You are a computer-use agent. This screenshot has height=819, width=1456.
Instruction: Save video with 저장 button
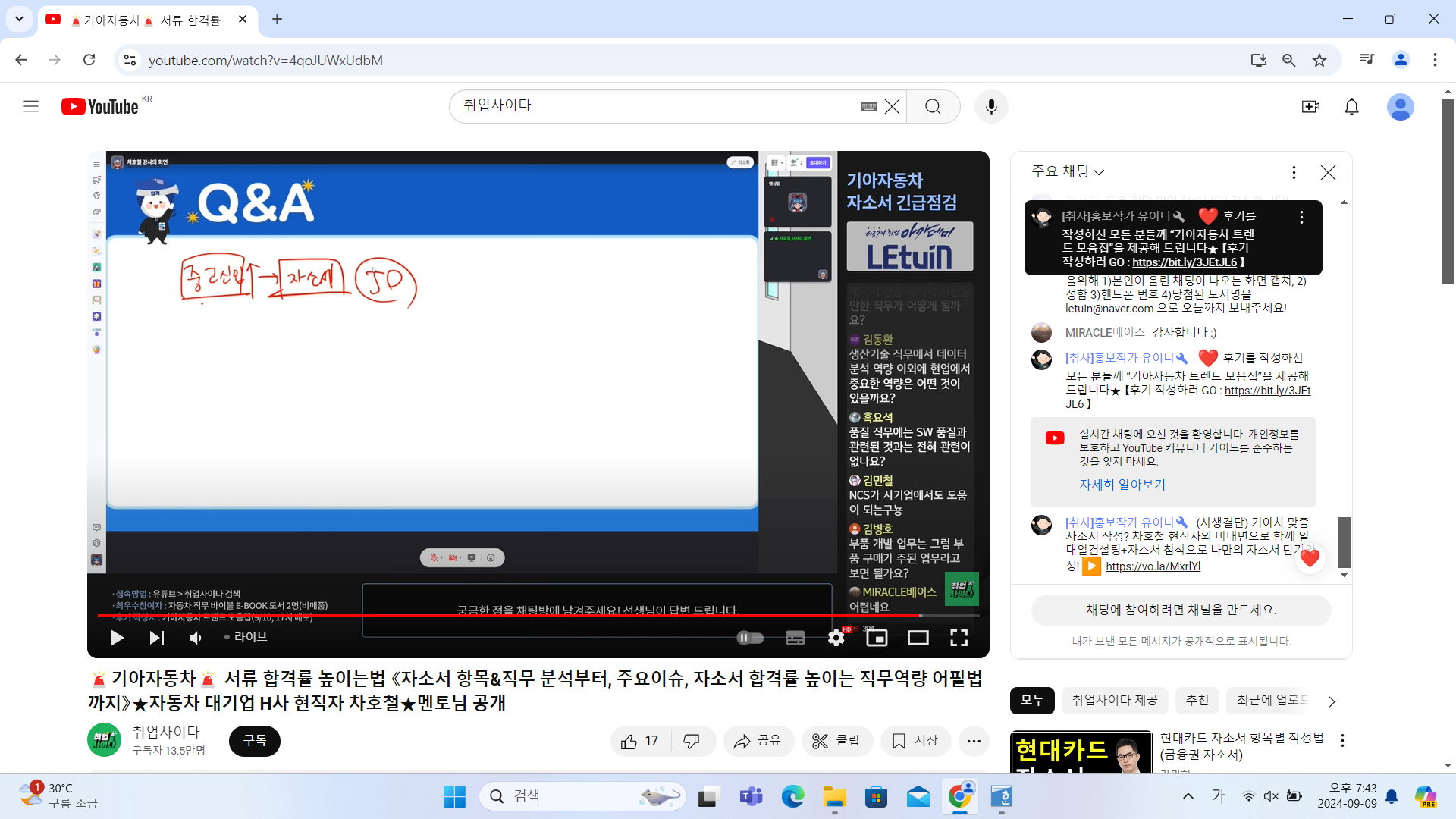click(x=915, y=741)
